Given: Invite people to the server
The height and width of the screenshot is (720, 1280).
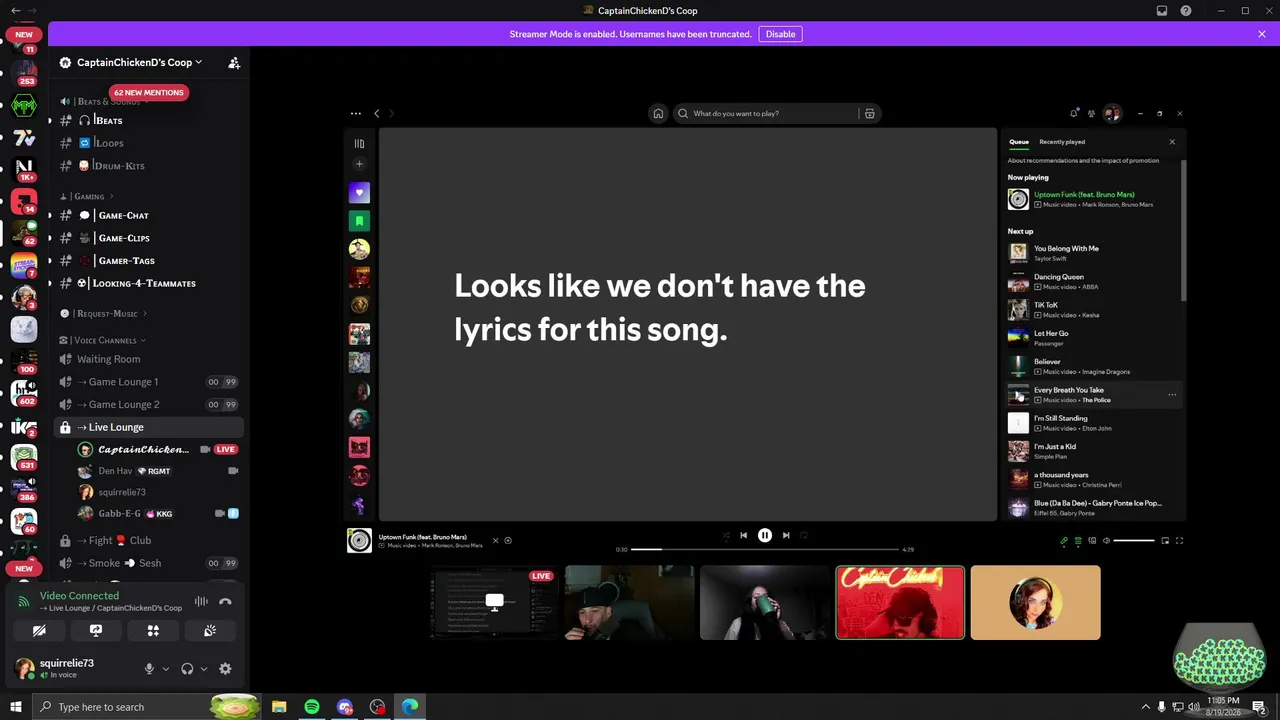Looking at the screenshot, I should click(234, 62).
